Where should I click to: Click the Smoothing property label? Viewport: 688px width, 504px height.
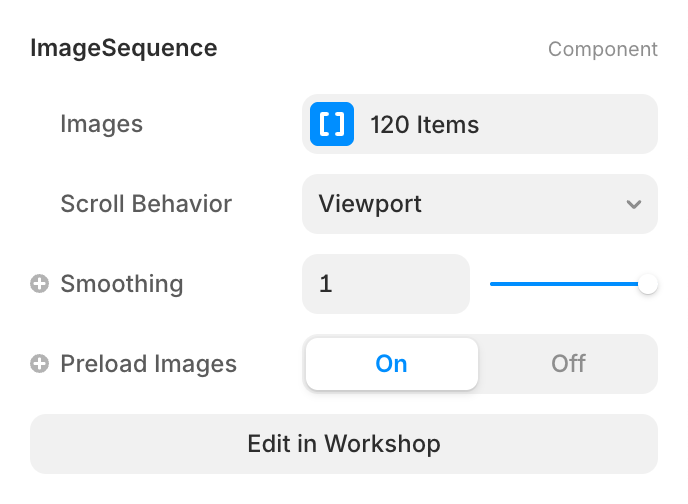pos(122,284)
